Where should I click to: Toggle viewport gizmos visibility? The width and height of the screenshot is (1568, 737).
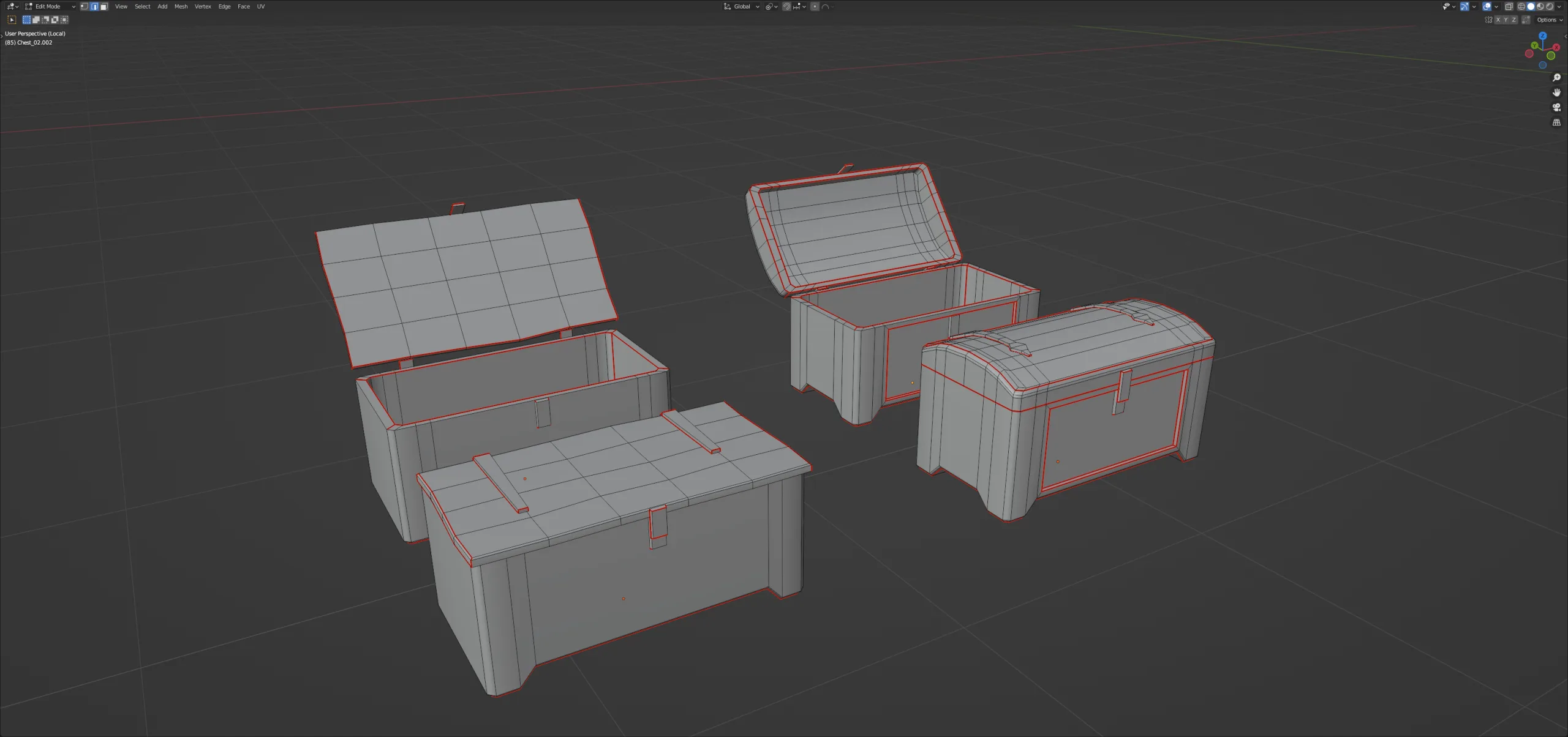1464,7
